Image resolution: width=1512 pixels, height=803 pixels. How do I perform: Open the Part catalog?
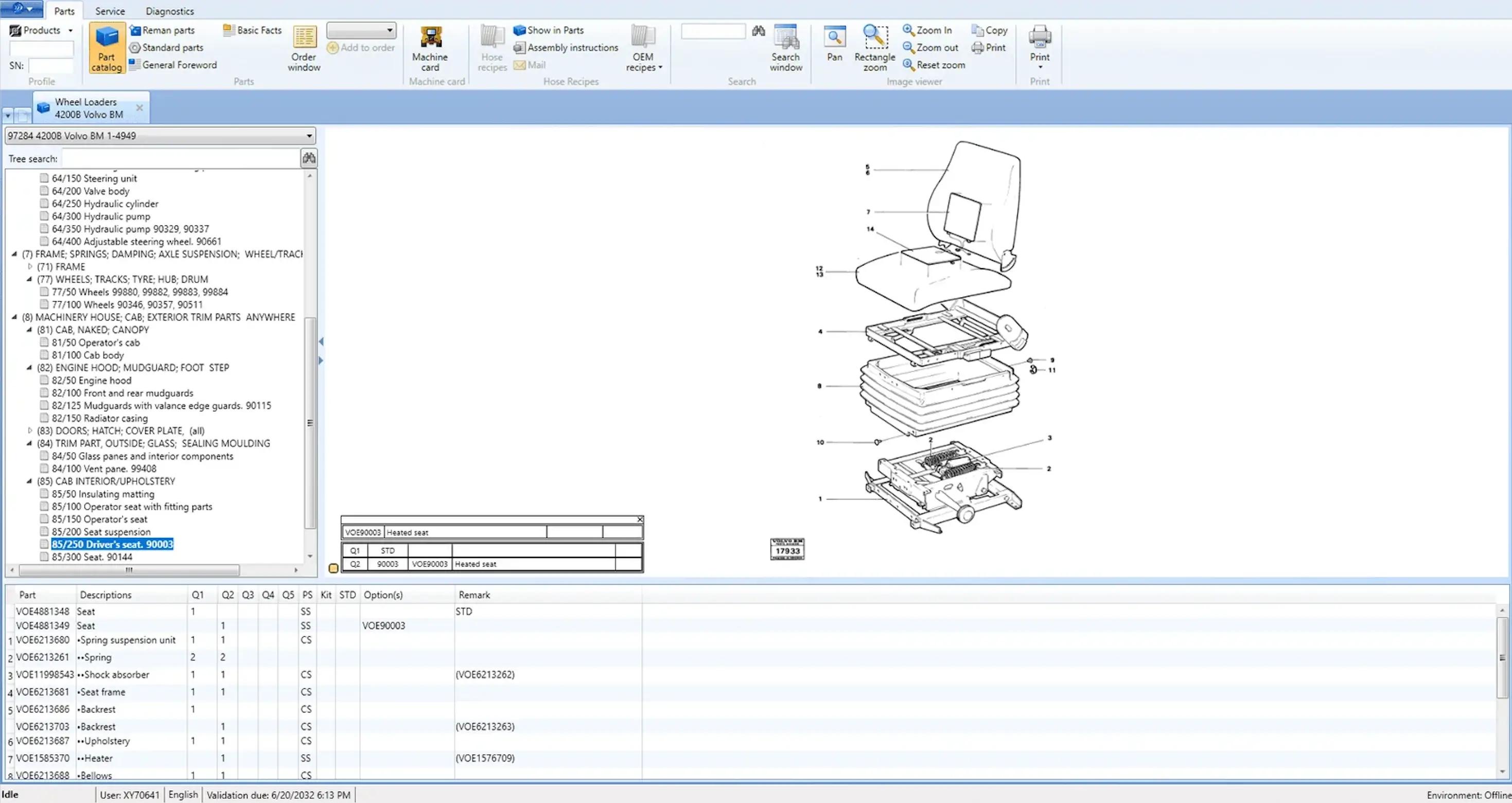(x=106, y=48)
